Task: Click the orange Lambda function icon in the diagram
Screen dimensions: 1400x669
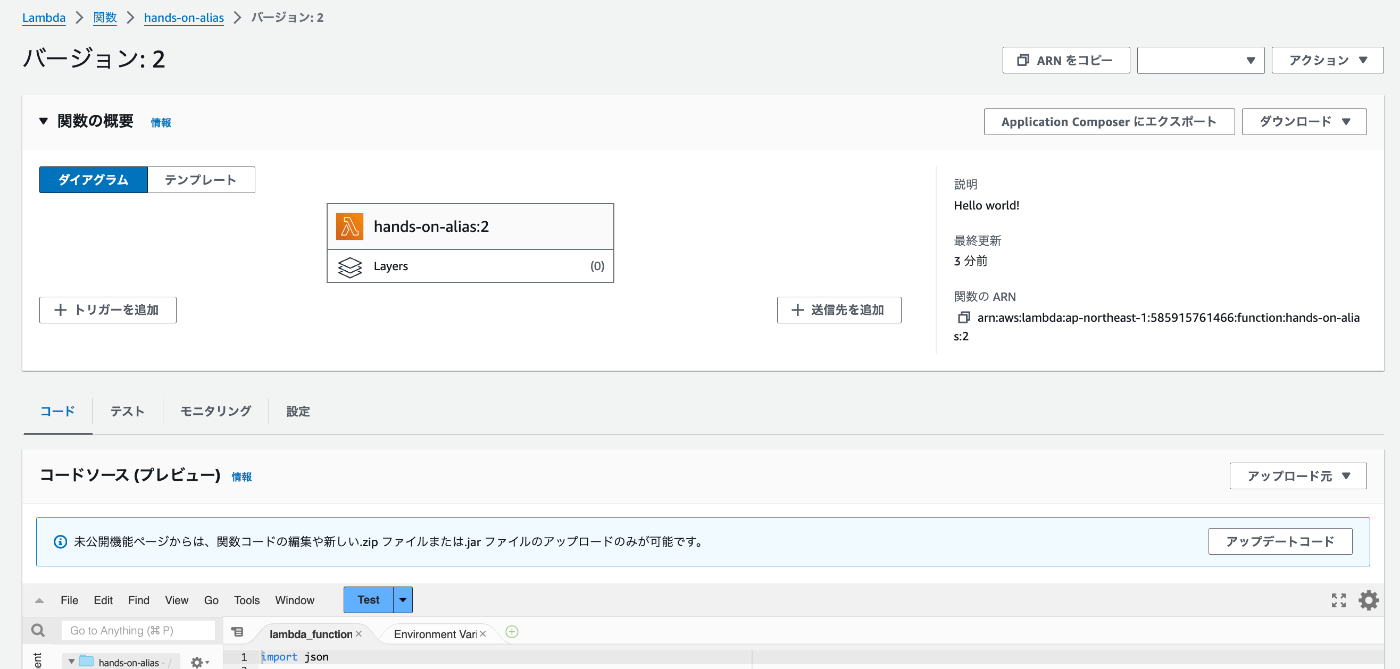Action: pos(349,226)
